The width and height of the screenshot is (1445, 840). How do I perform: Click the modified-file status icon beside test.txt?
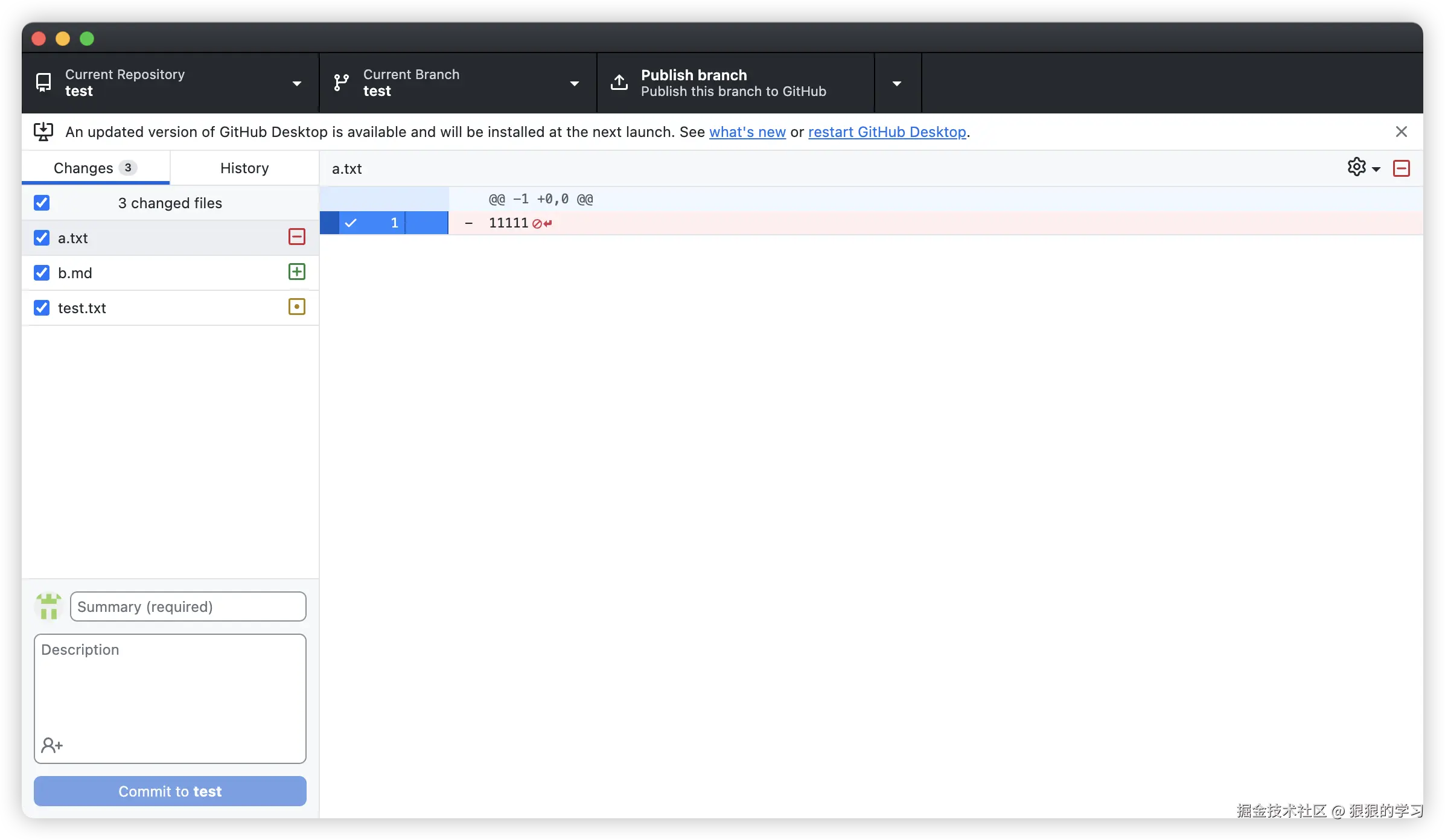coord(296,307)
